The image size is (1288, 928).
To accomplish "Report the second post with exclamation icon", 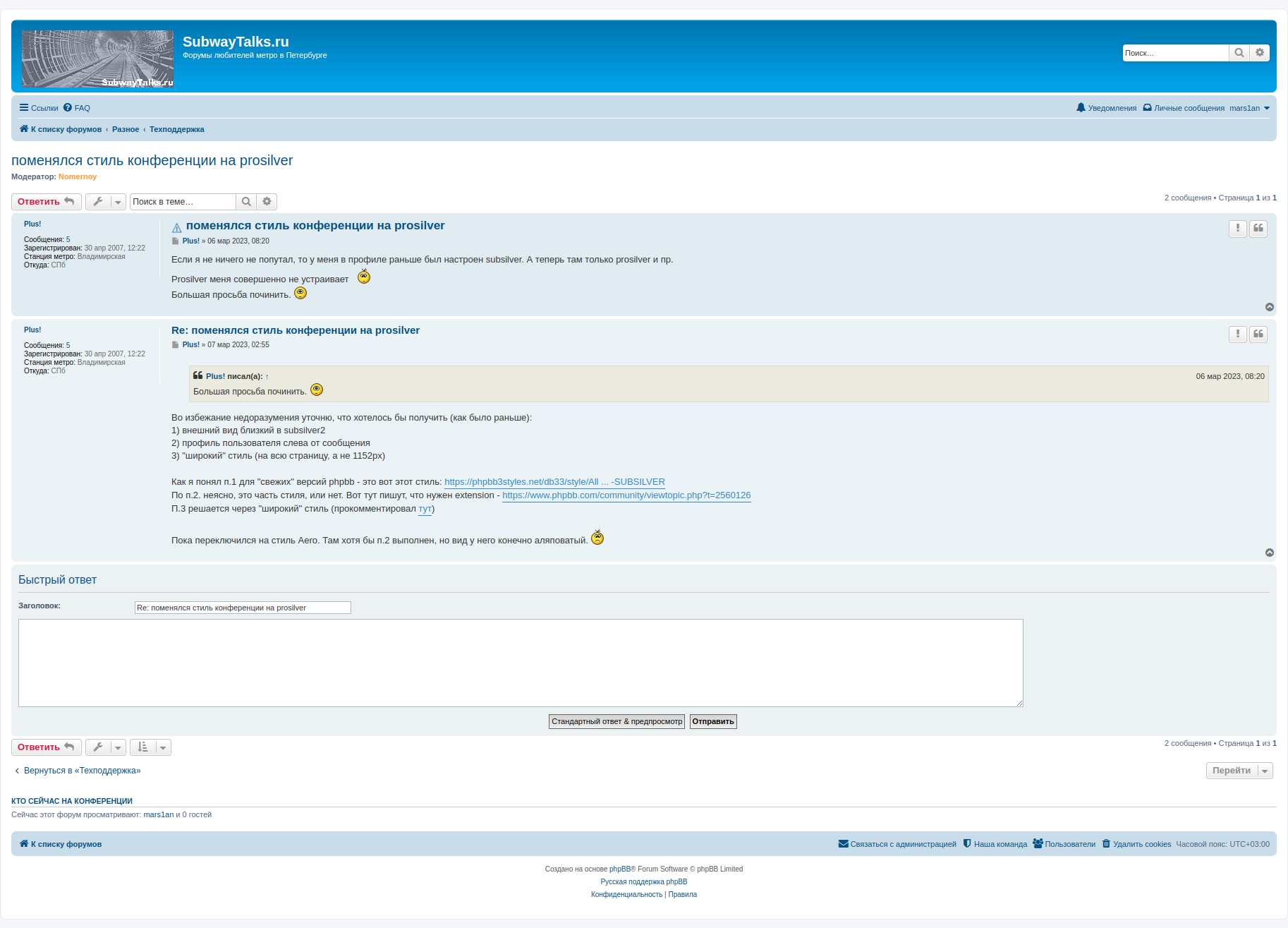I will [x=1238, y=334].
